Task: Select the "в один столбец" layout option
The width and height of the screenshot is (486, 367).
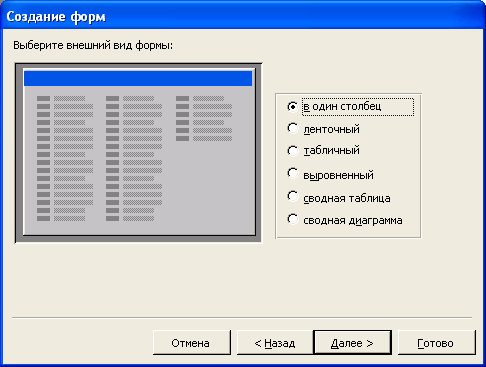Action: (350, 107)
